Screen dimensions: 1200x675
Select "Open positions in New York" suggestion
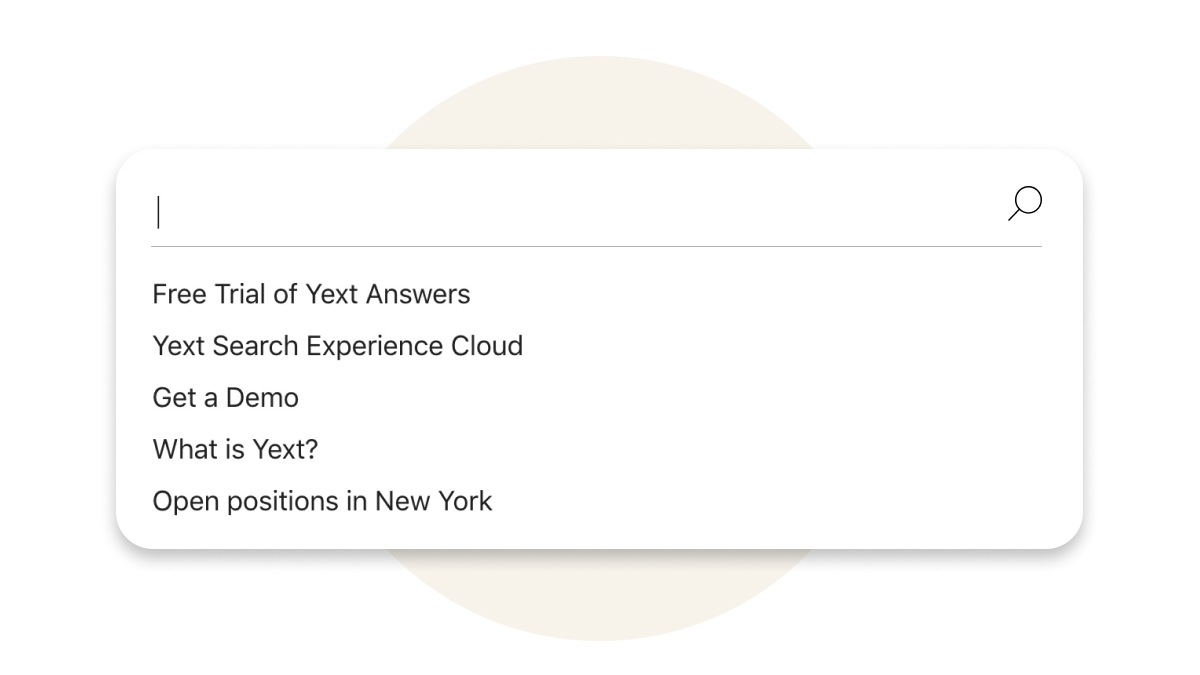(x=322, y=501)
